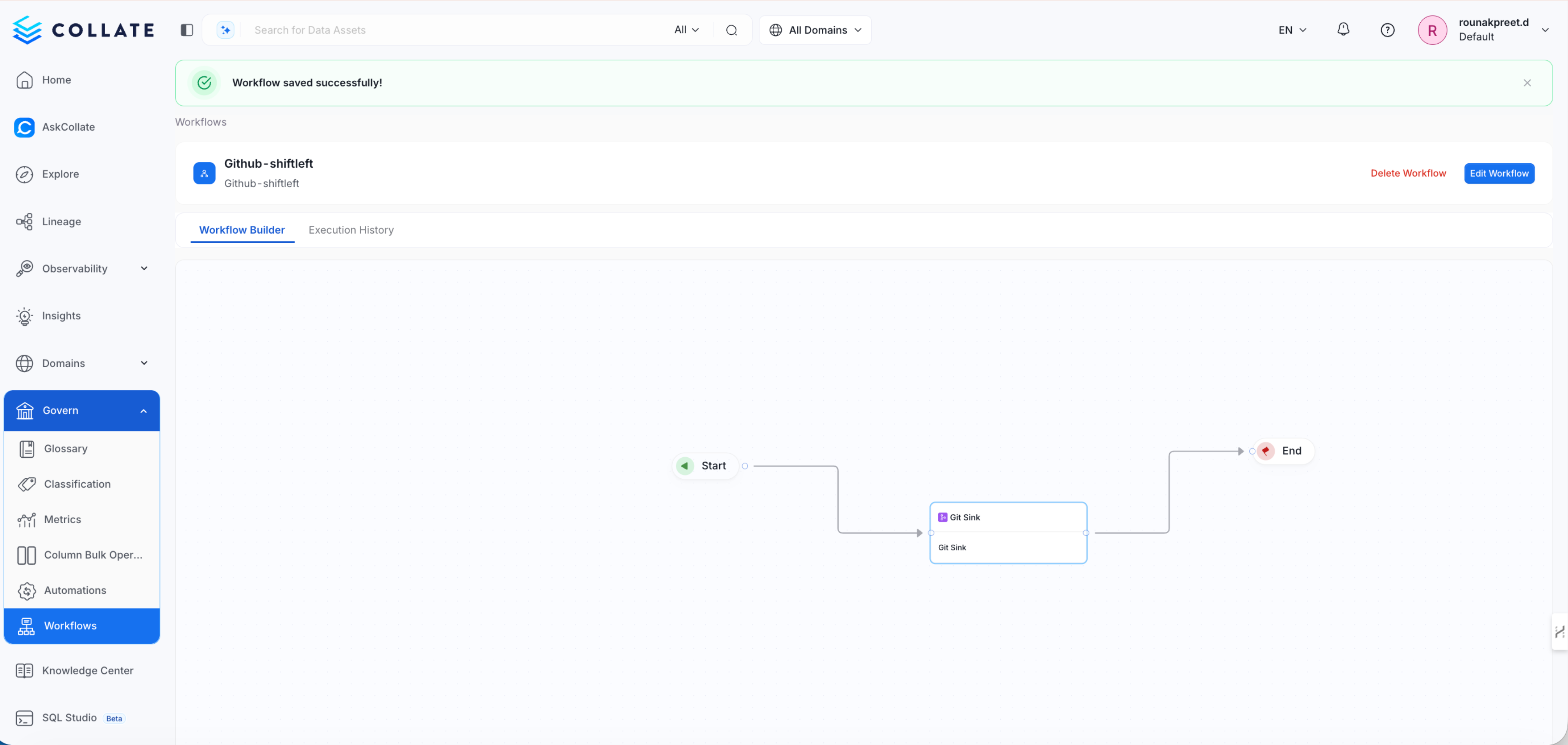The width and height of the screenshot is (1568, 745).
Task: Open the help question mark icon
Action: coord(1387,29)
